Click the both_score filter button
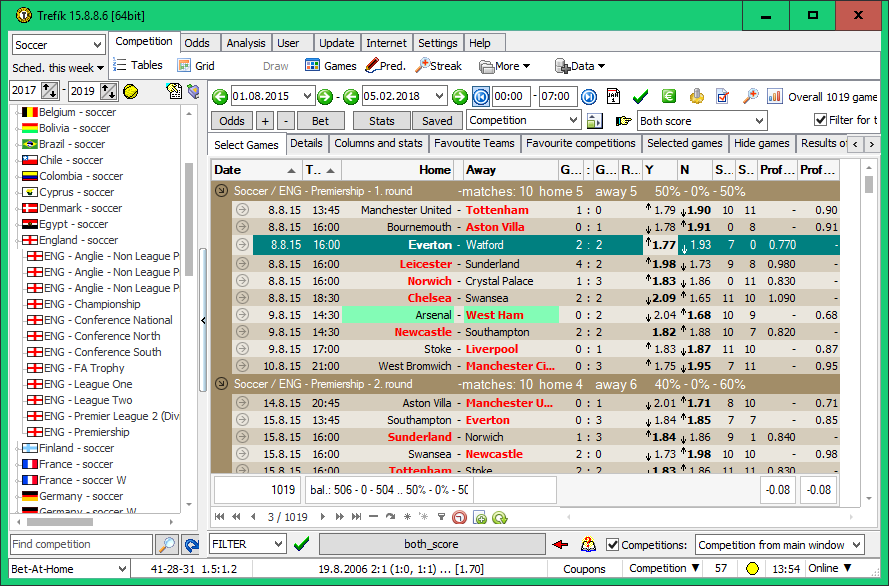Screen dimensions: 889x586 [432, 544]
